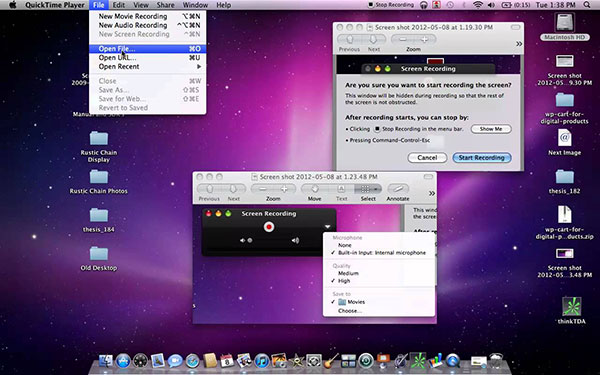Screen dimensions: 600x375
Task: Click the date and time Tue 1:38 PM
Action: pyautogui.click(x=555, y=5)
